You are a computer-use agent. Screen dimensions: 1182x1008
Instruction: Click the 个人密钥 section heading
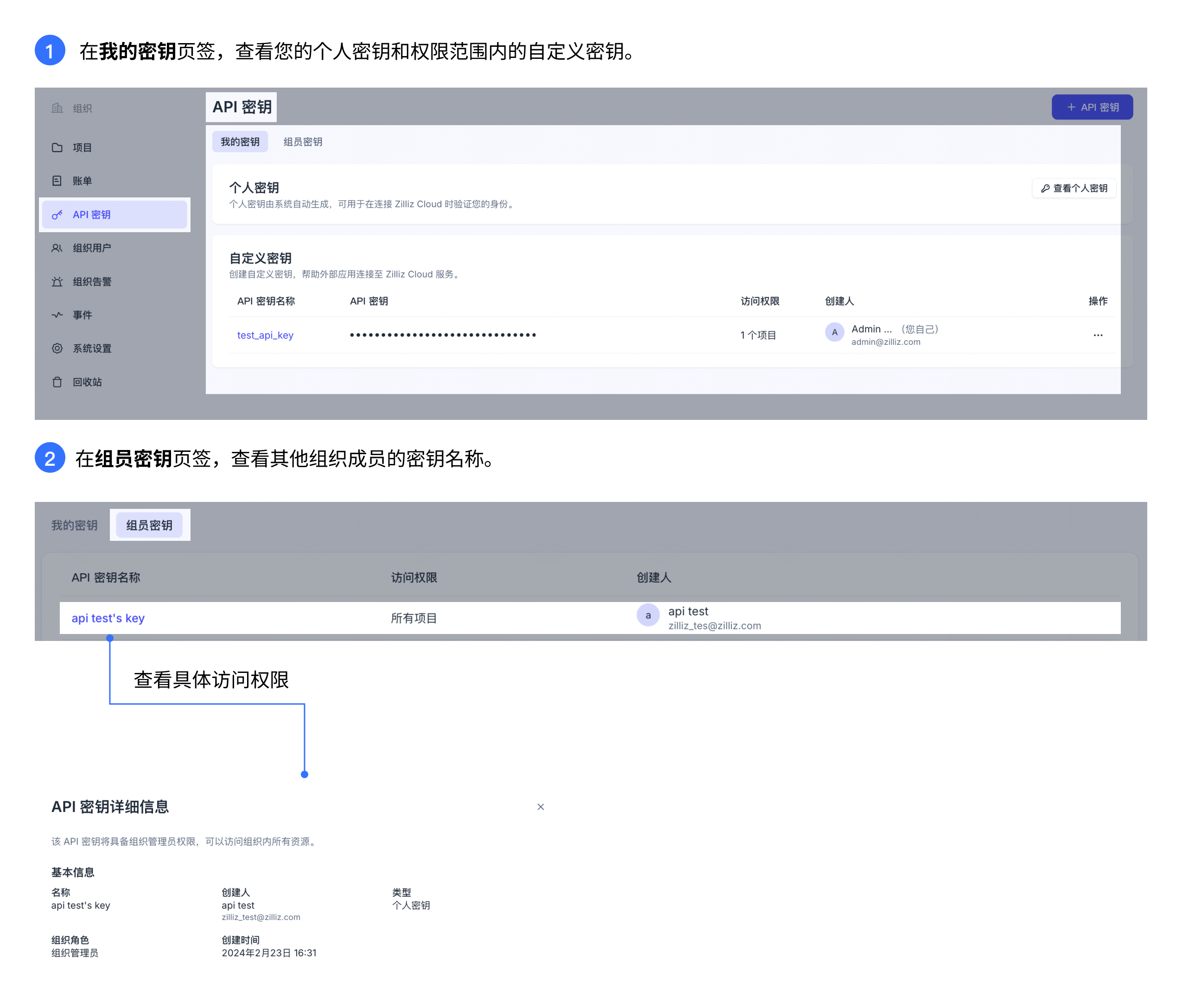coord(254,188)
